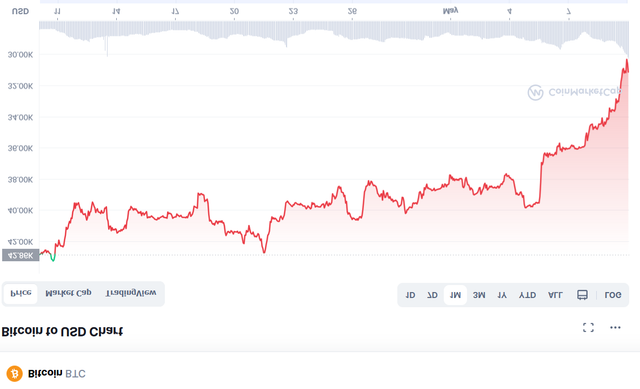This screenshot has height=389, width=640.
Task: Click the 42.86K current price marker
Action: pyautogui.click(x=20, y=255)
